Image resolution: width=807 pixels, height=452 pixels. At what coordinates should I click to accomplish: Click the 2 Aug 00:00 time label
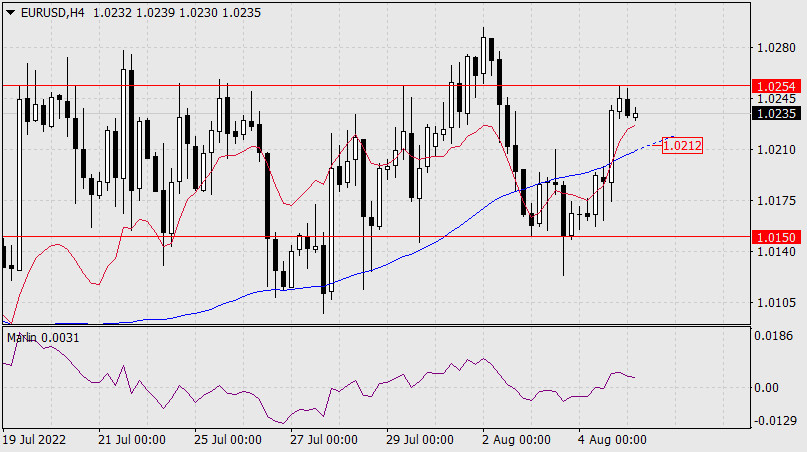click(x=516, y=440)
